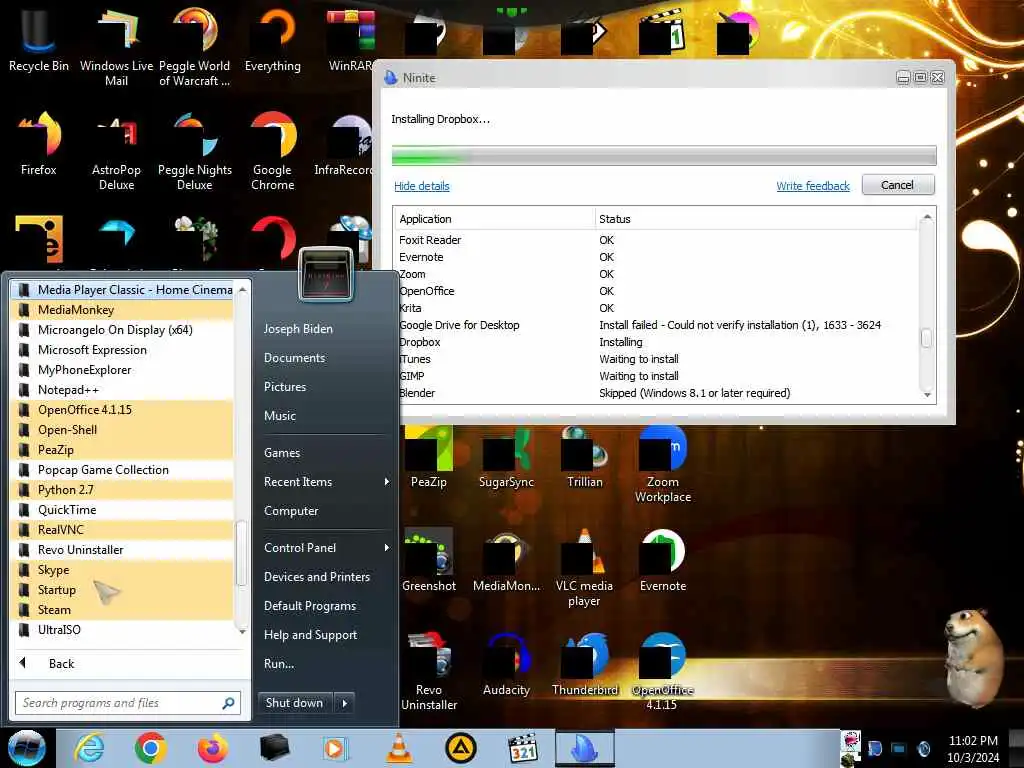Image resolution: width=1024 pixels, height=768 pixels.
Task: Open Internet Explorer in taskbar
Action: pos(89,748)
